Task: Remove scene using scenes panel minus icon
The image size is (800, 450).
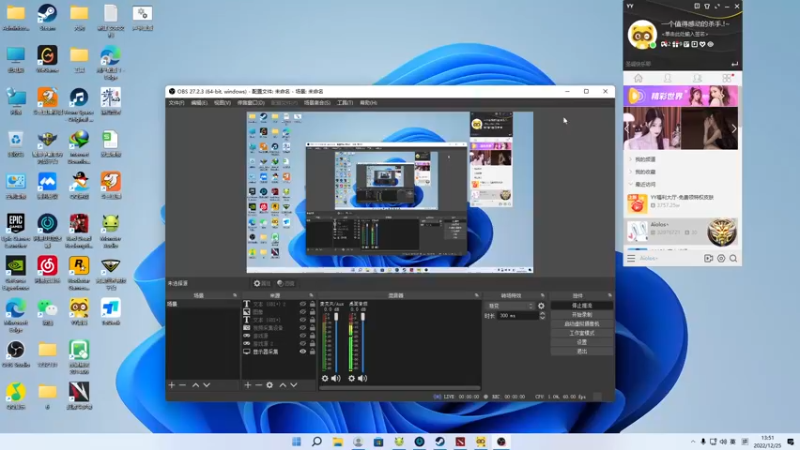Action: (x=183, y=385)
